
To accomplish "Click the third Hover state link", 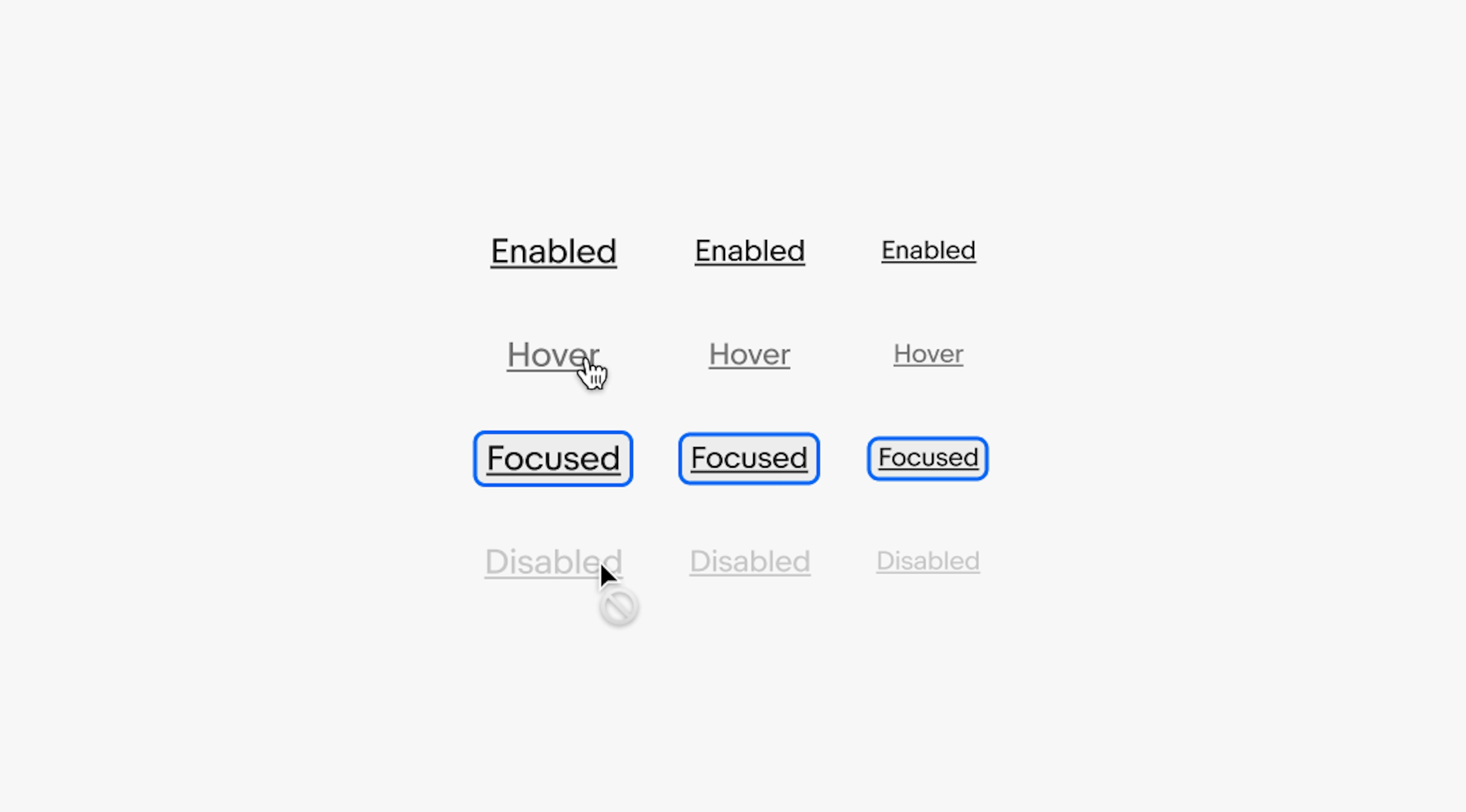I will [x=927, y=353].
